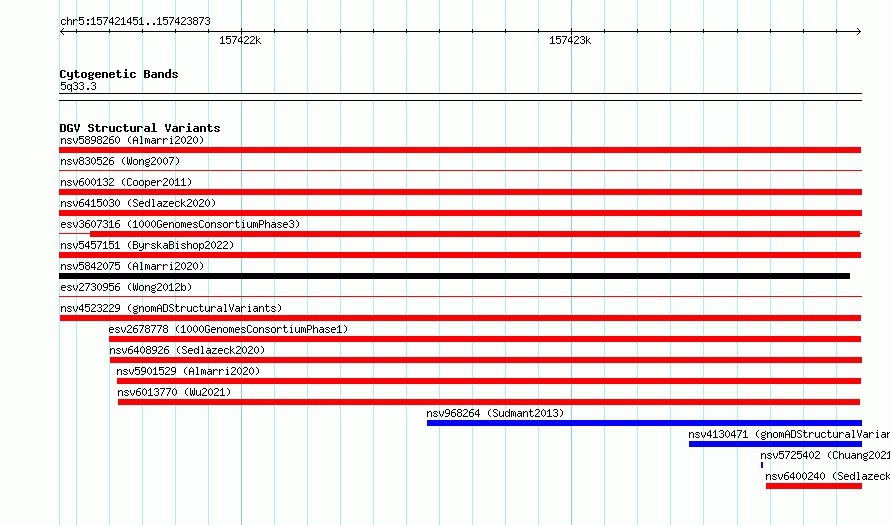Open esv3607316 (1000GenomesConsortiumPhase3) label
Viewport: 890px width, 525px height.
tap(180, 224)
